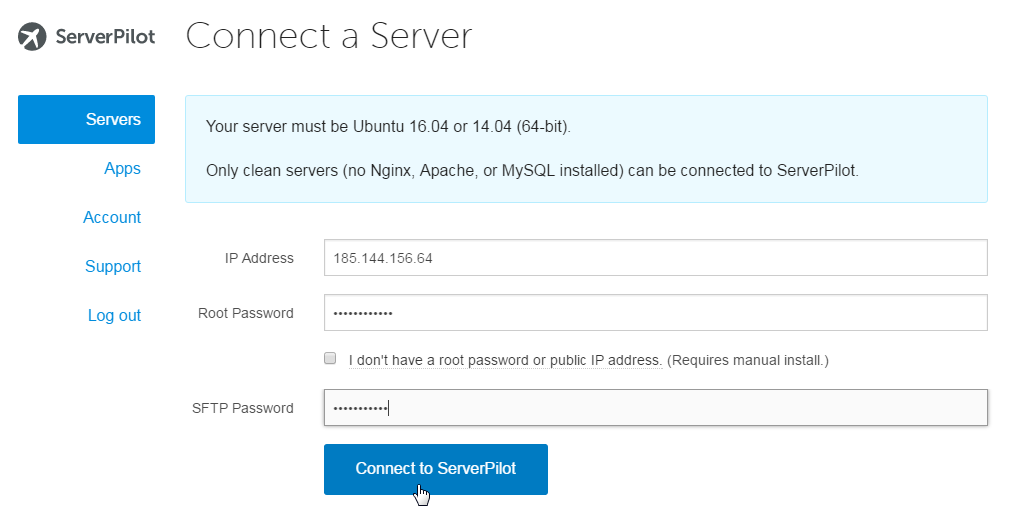Viewport: 1027px width, 523px height.
Task: Click the IP Address field label
Action: coord(259,258)
